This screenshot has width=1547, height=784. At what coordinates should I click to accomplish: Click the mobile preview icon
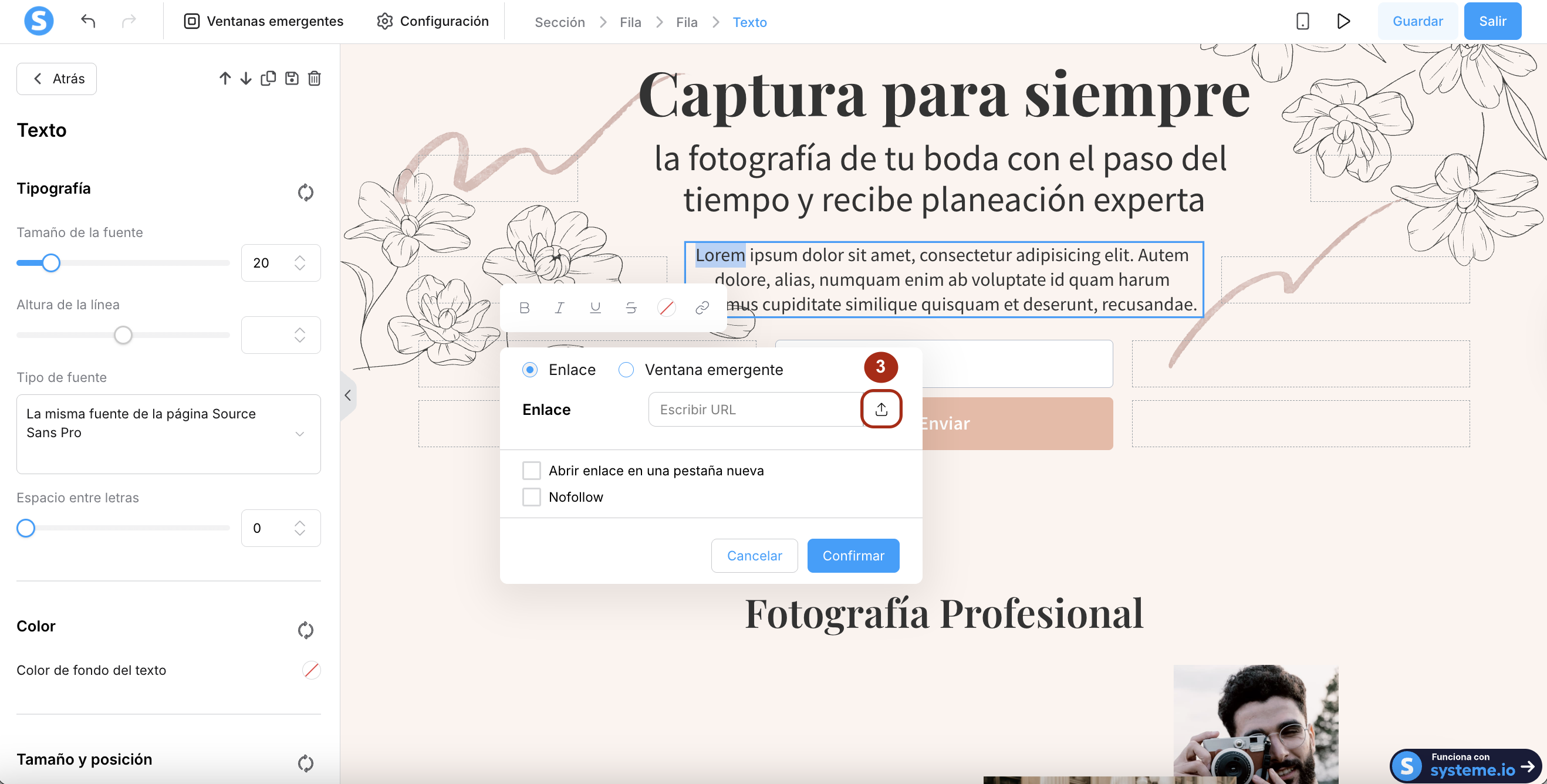click(x=1302, y=22)
